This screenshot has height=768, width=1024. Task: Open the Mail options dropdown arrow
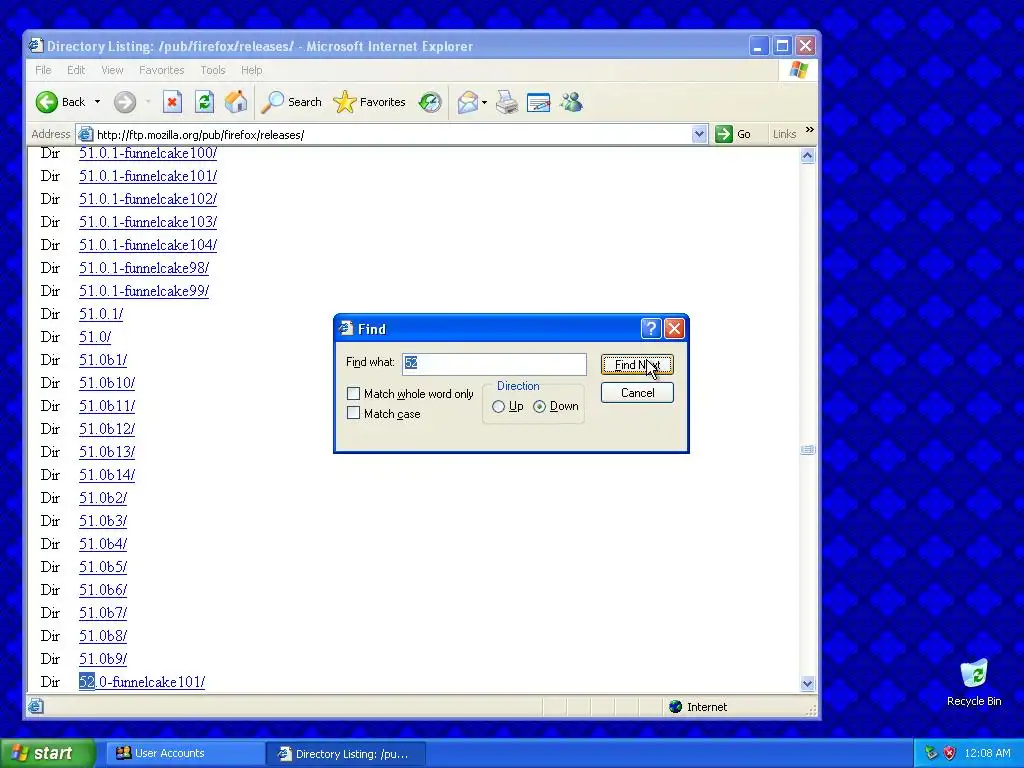click(484, 103)
